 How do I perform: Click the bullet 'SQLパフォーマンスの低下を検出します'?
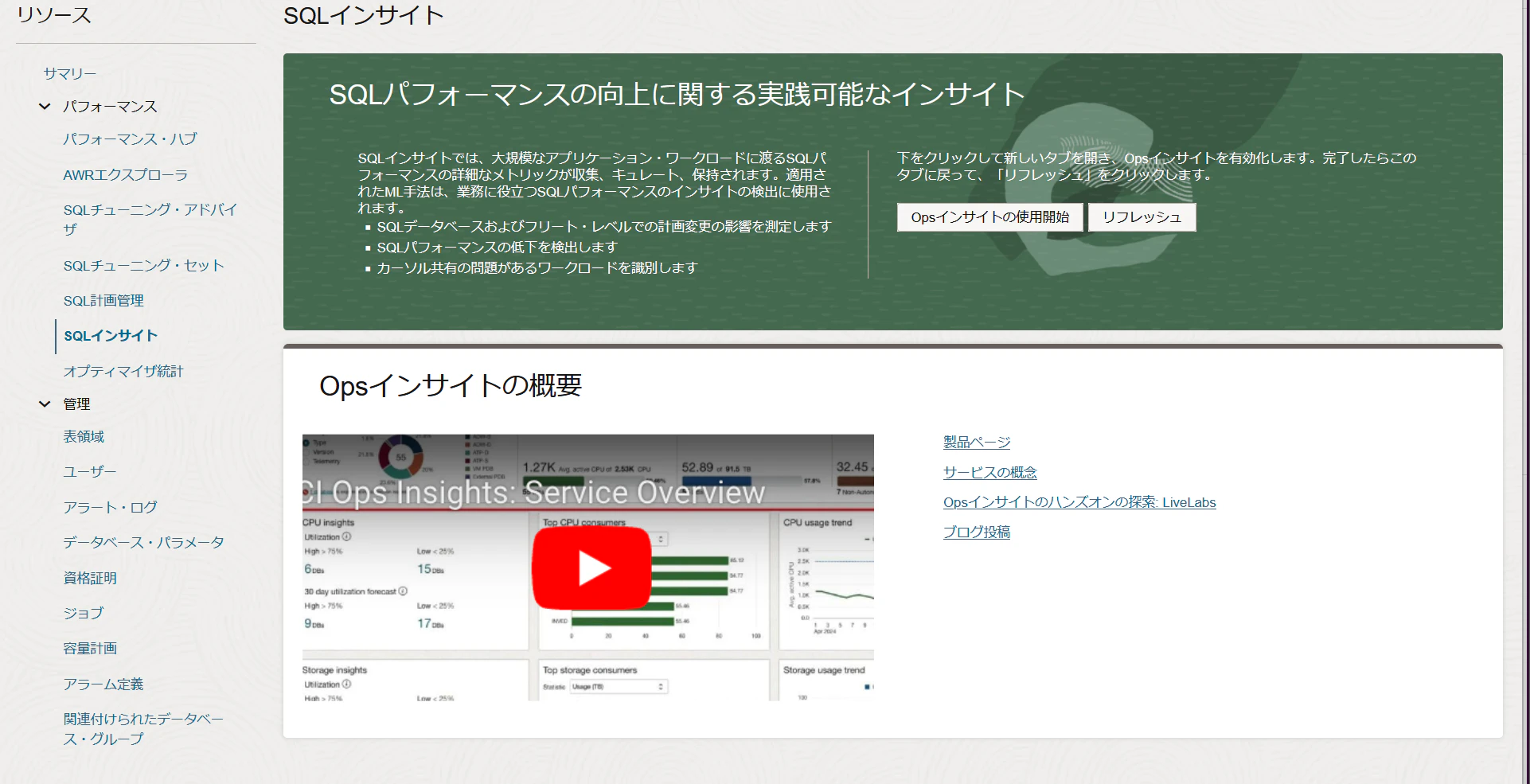[497, 248]
